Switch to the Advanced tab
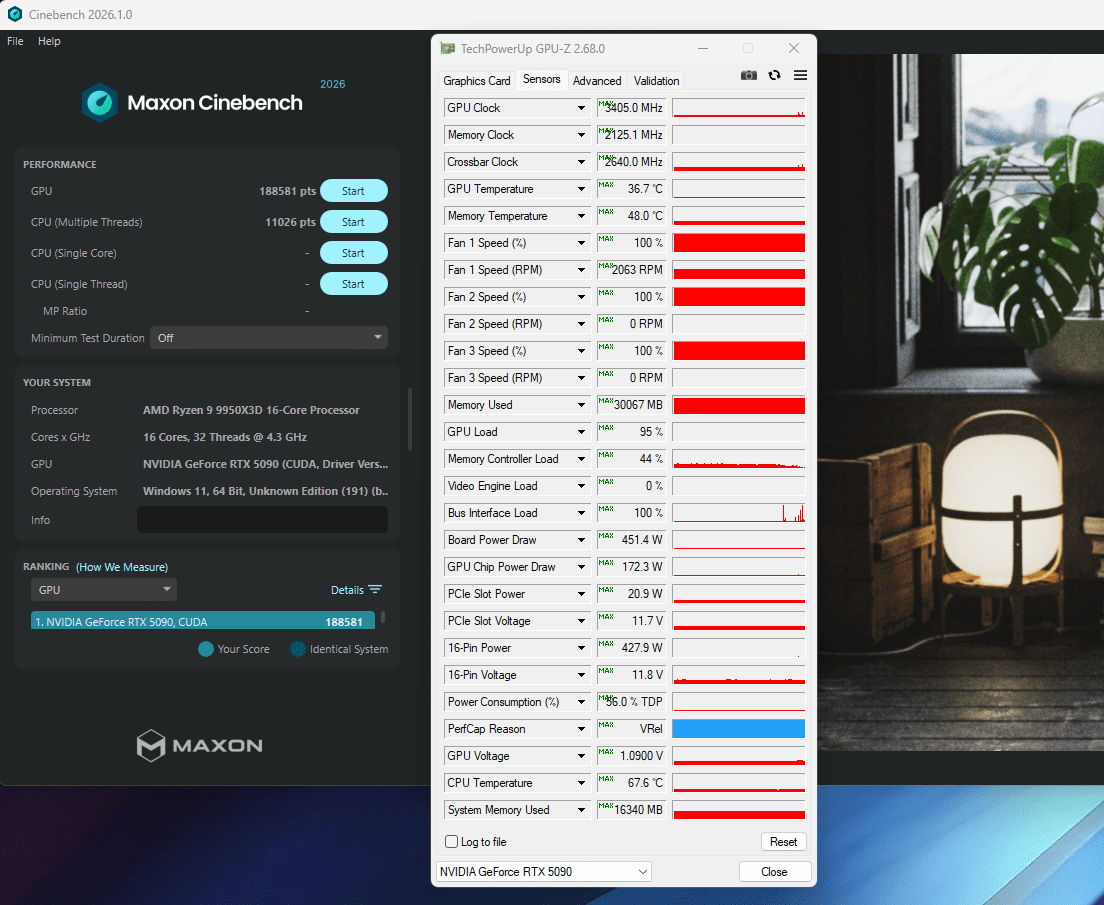The height and width of the screenshot is (905, 1104). click(x=597, y=80)
